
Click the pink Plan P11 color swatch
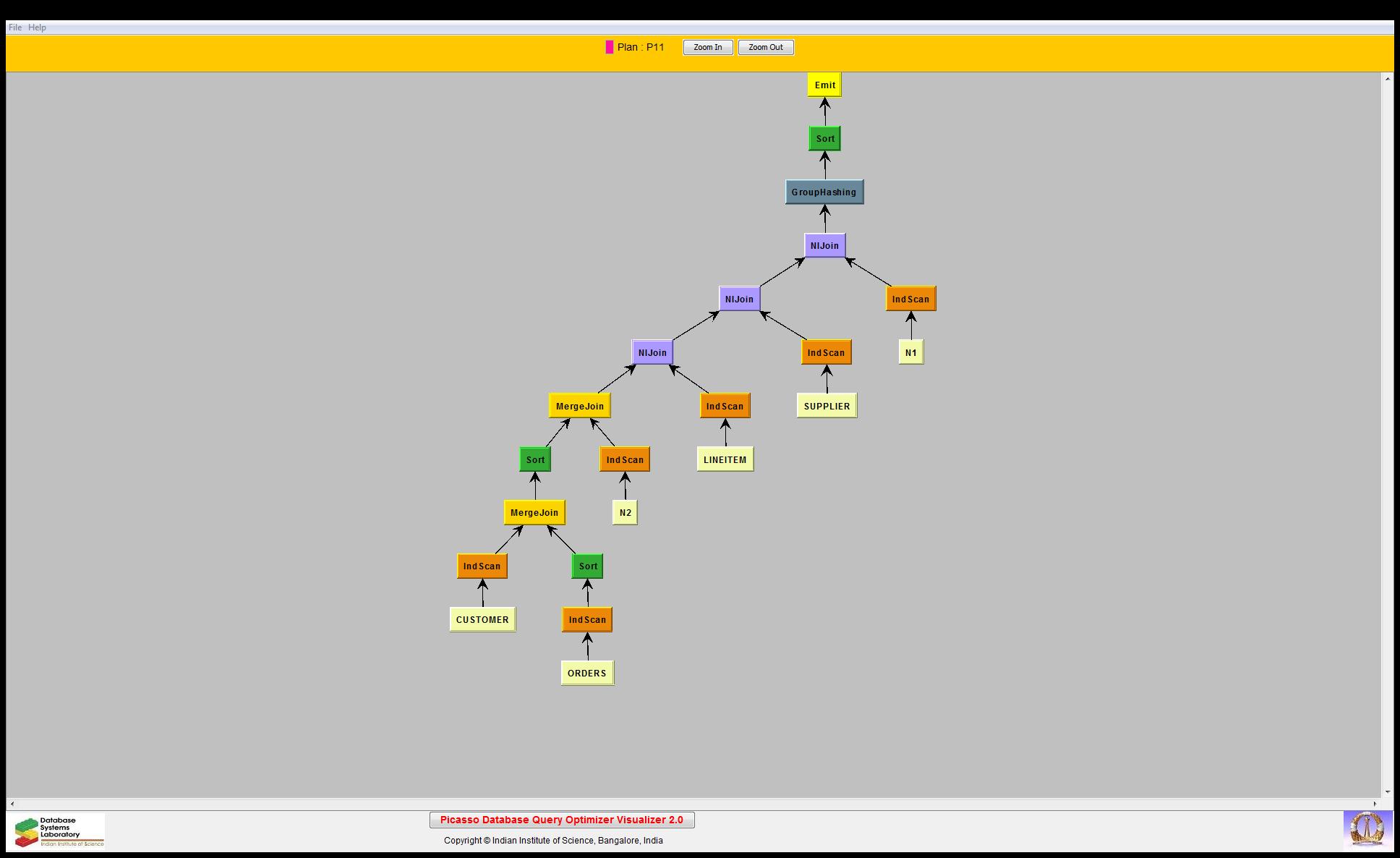point(609,47)
